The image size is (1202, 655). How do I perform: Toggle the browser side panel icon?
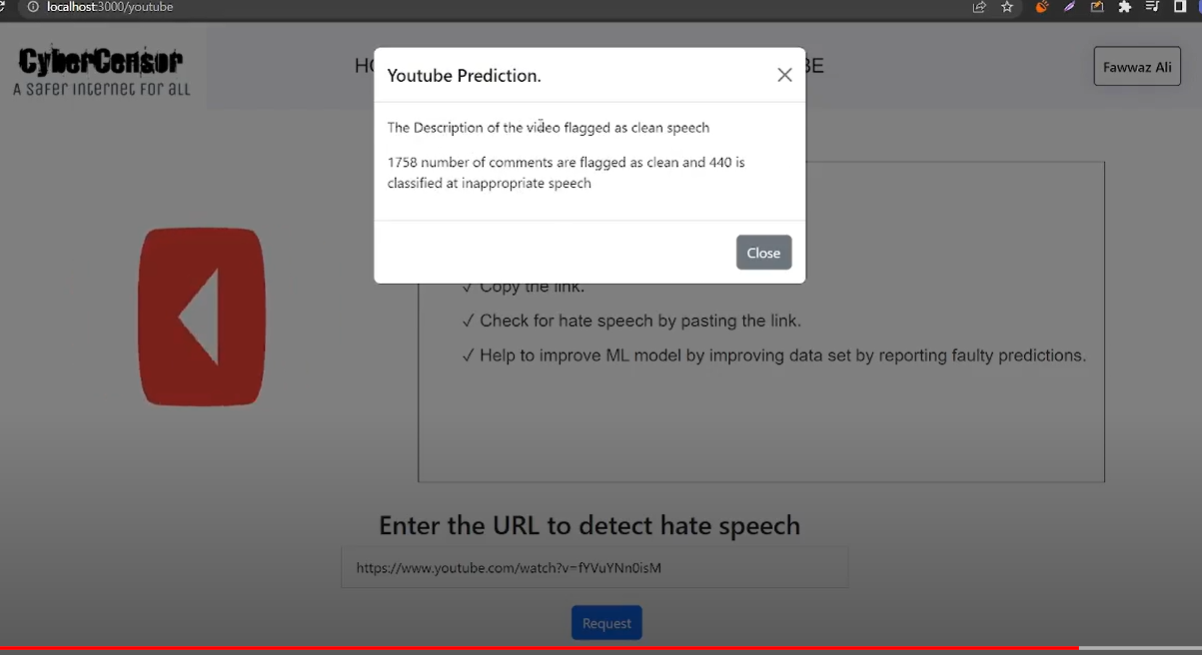point(1180,7)
